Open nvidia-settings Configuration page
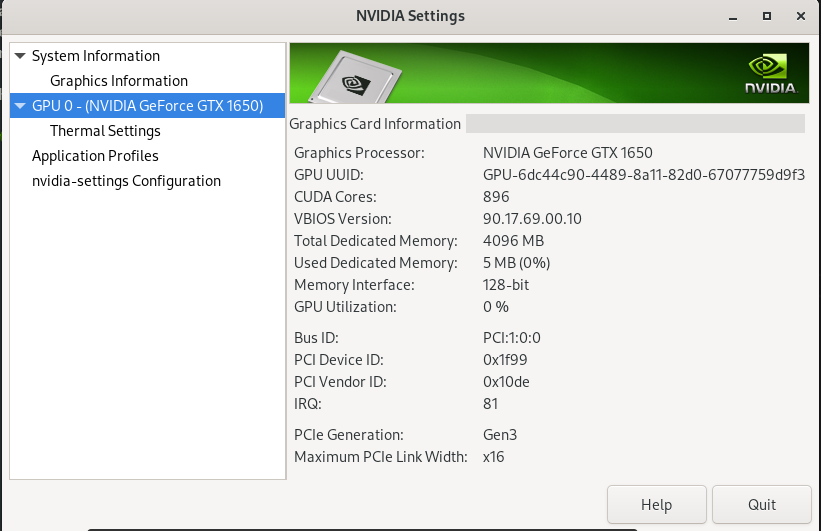 [126, 181]
